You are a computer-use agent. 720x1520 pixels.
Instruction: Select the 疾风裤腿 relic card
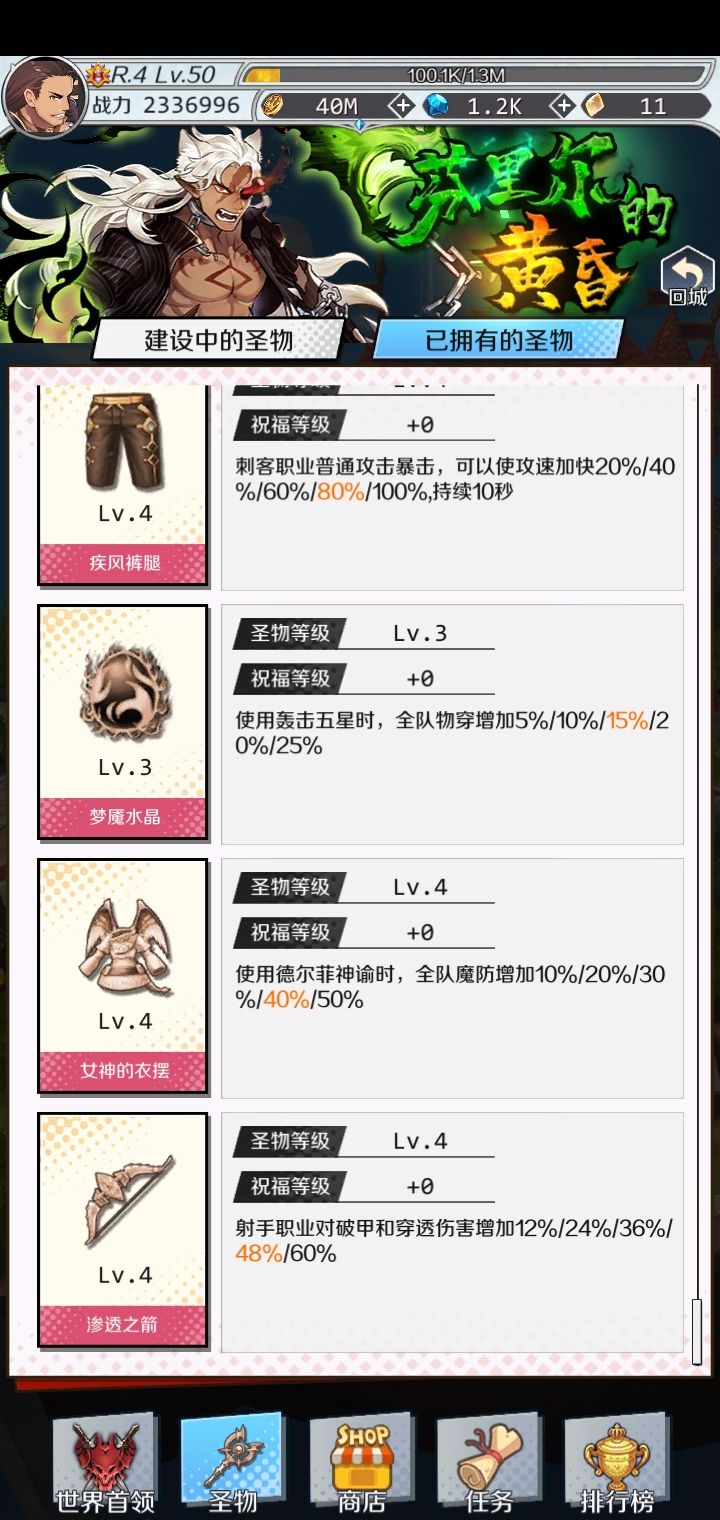click(x=123, y=486)
